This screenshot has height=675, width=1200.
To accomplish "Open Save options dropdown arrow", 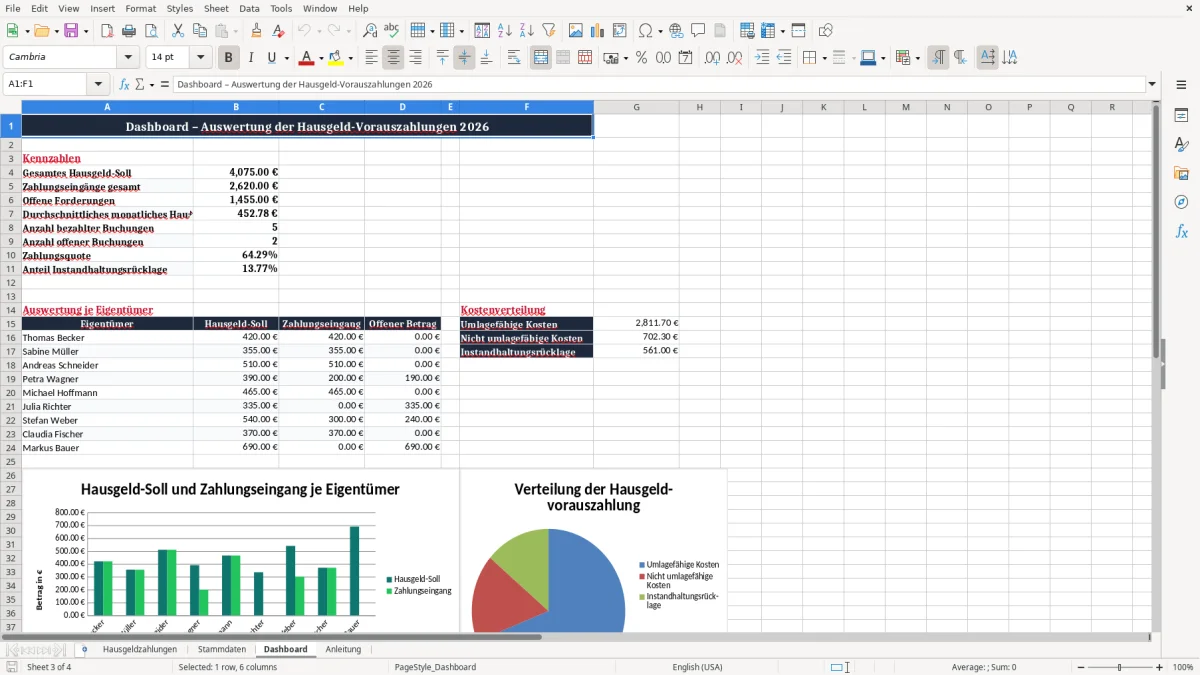I will click(x=86, y=31).
